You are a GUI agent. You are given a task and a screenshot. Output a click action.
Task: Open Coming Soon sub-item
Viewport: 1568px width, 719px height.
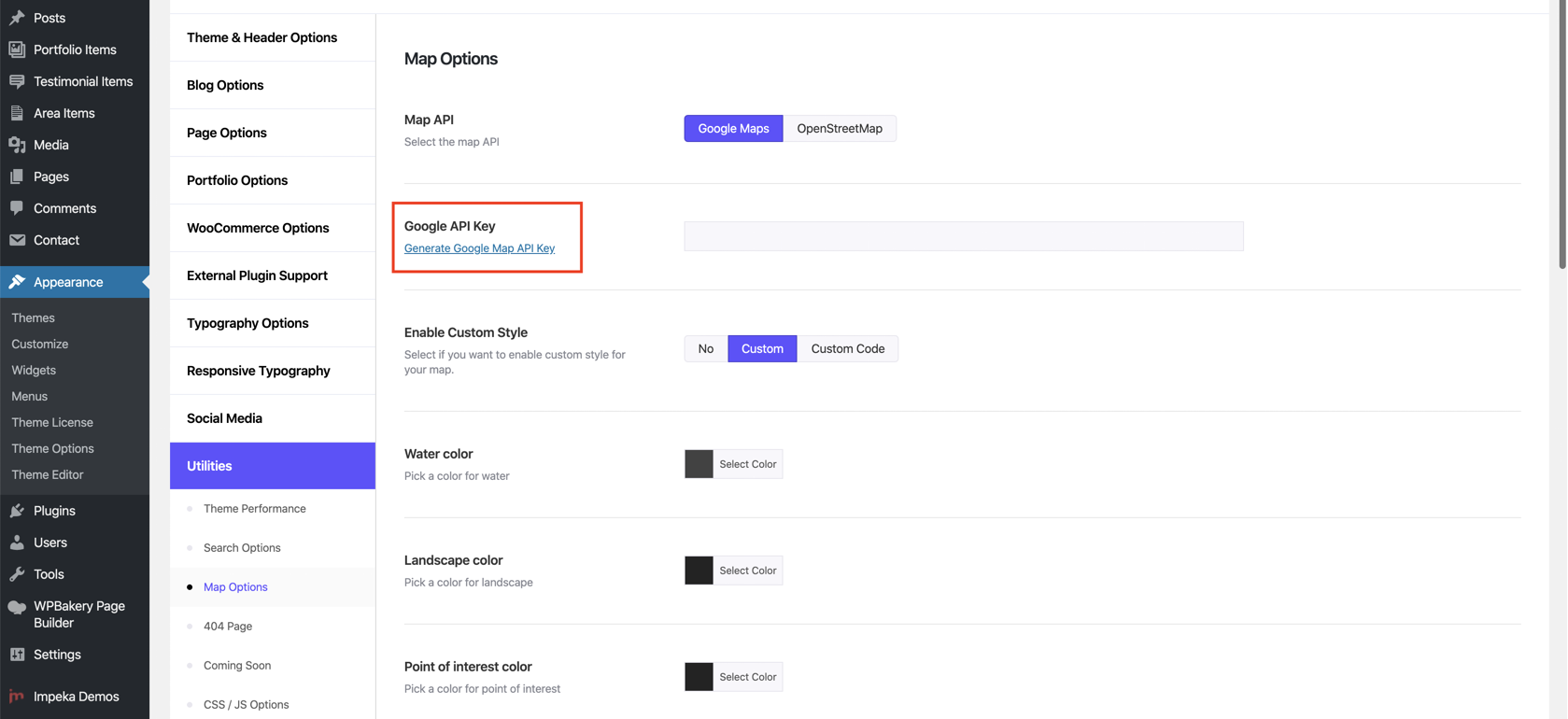237,666
